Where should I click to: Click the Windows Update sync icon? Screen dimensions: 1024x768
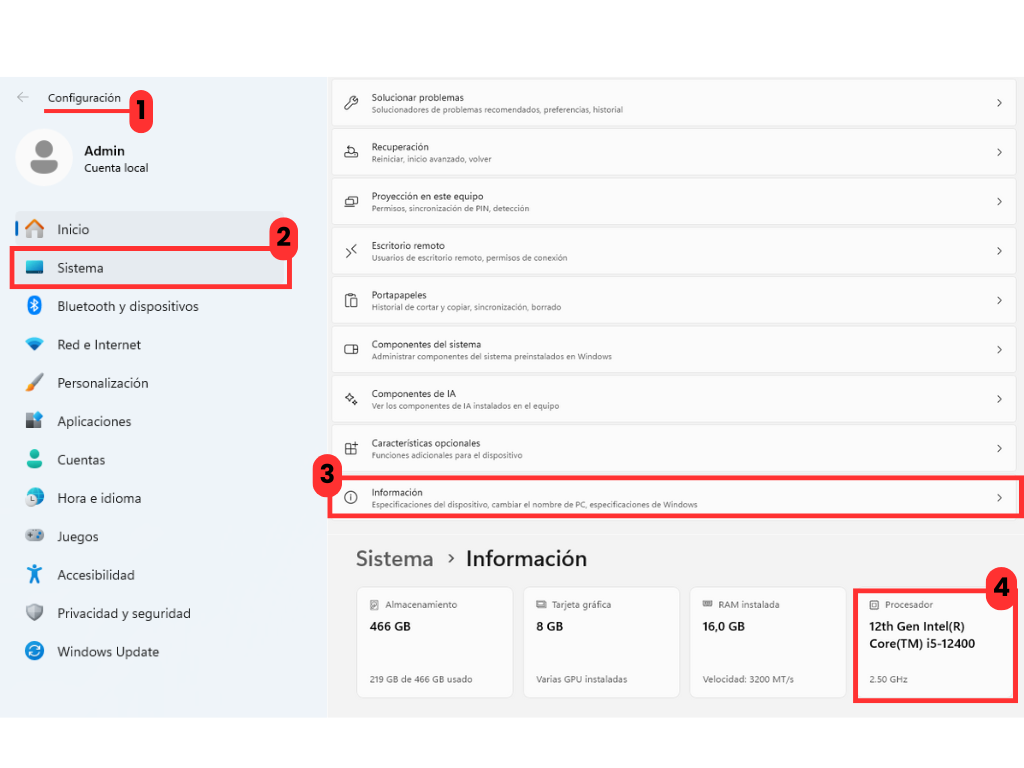pyautogui.click(x=34, y=652)
